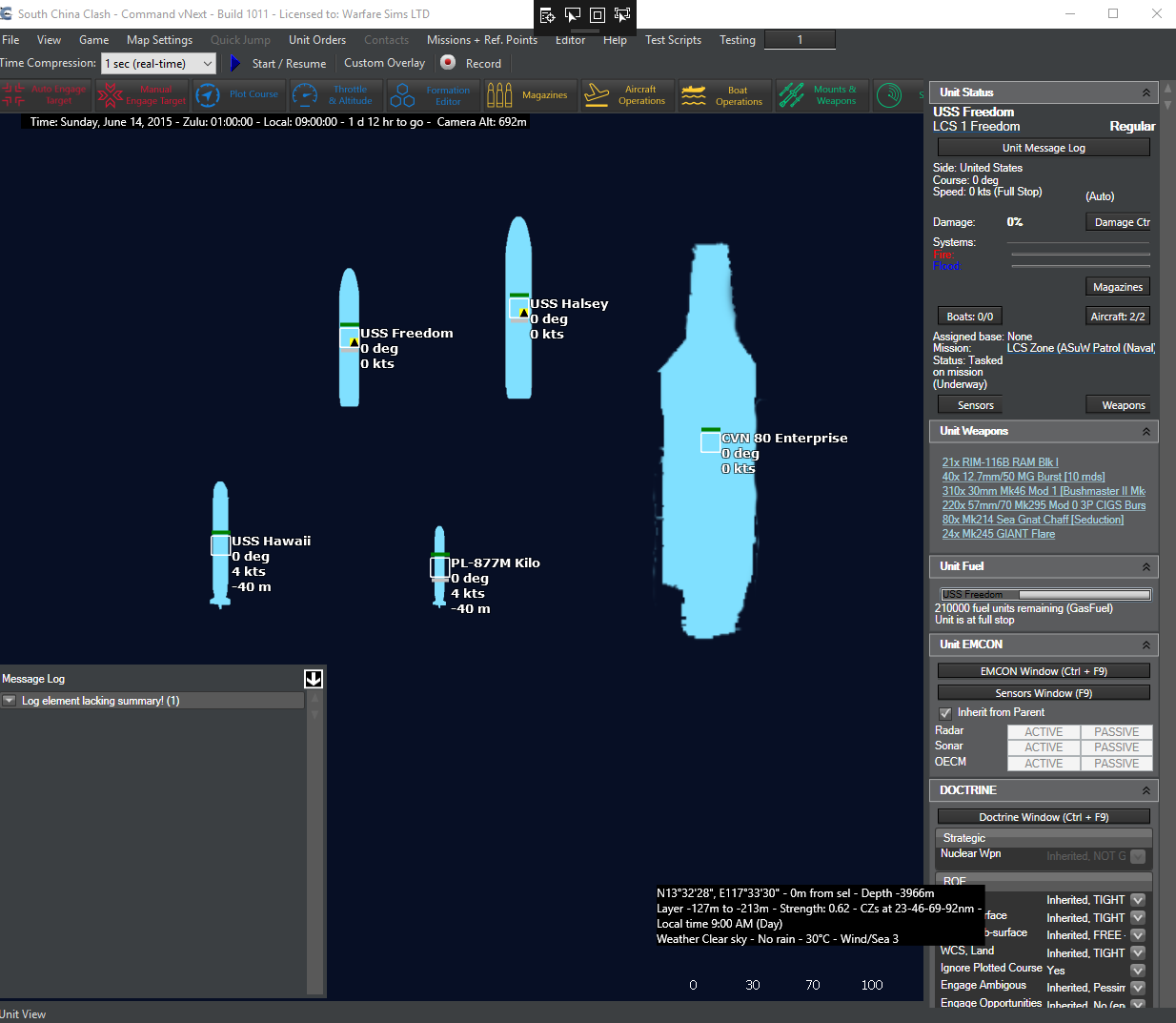The image size is (1176, 1023).
Task: Open the Magazines toolbar icon
Action: click(528, 95)
